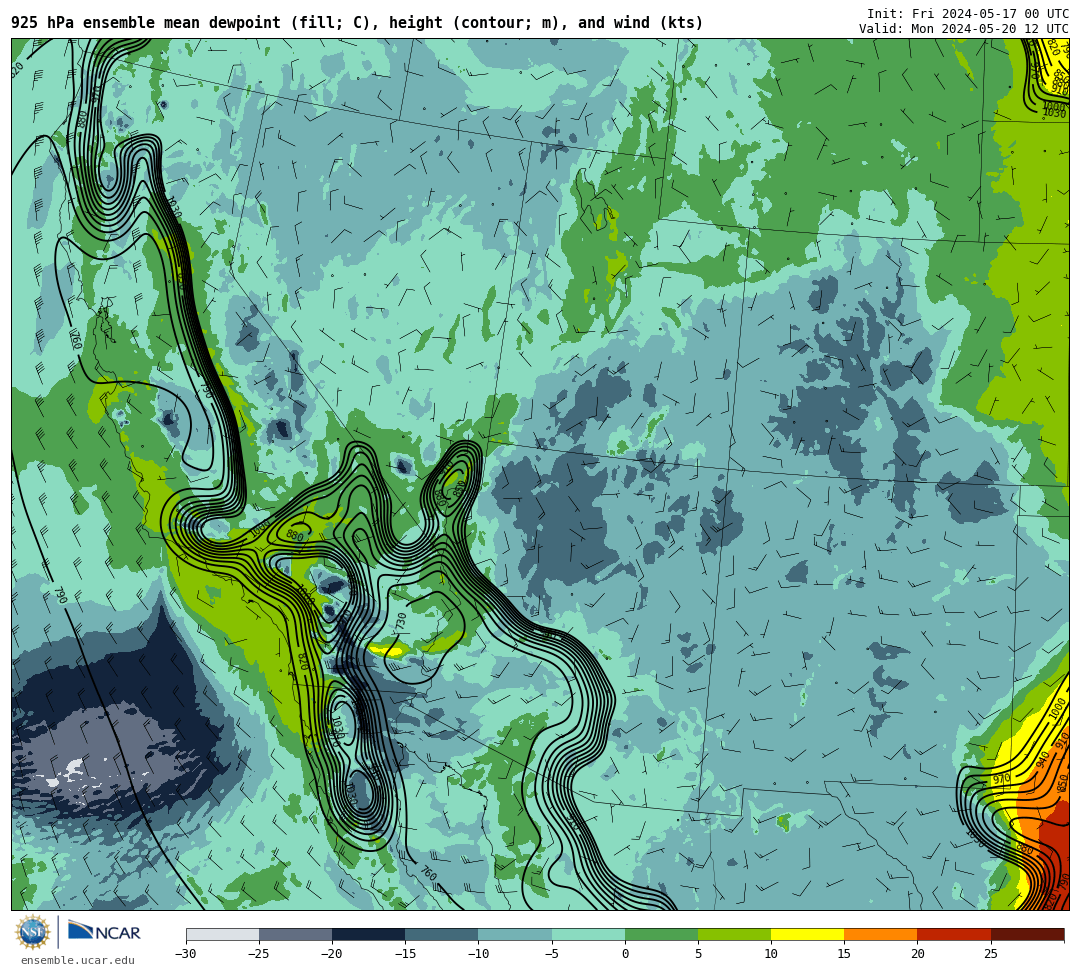This screenshot has height=973, width=1080.
Task: Click the 790 contour label over the ocean
Action: (61, 595)
